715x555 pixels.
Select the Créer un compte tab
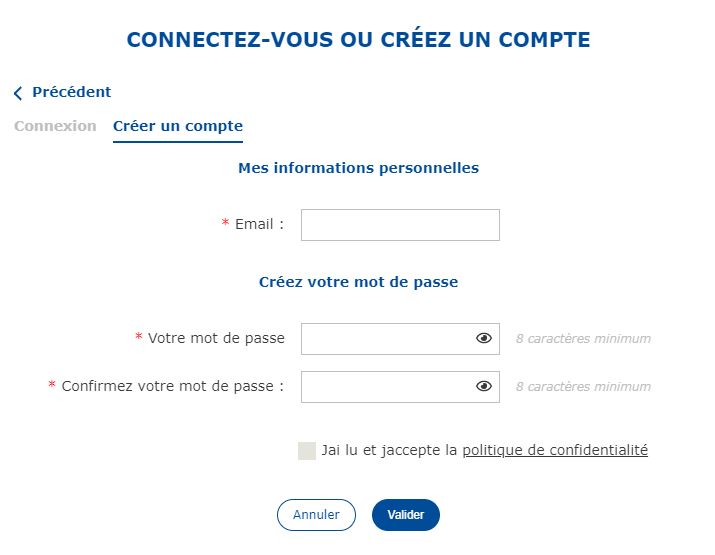(178, 126)
